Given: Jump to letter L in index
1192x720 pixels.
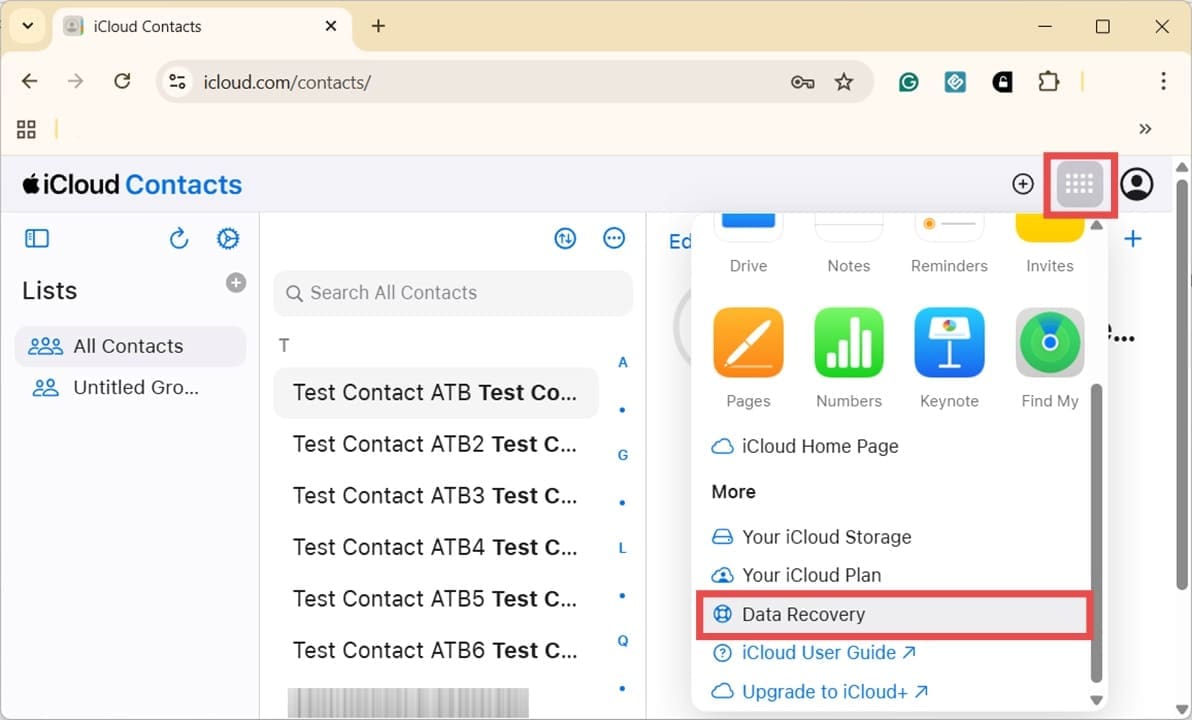Looking at the screenshot, I should [623, 548].
